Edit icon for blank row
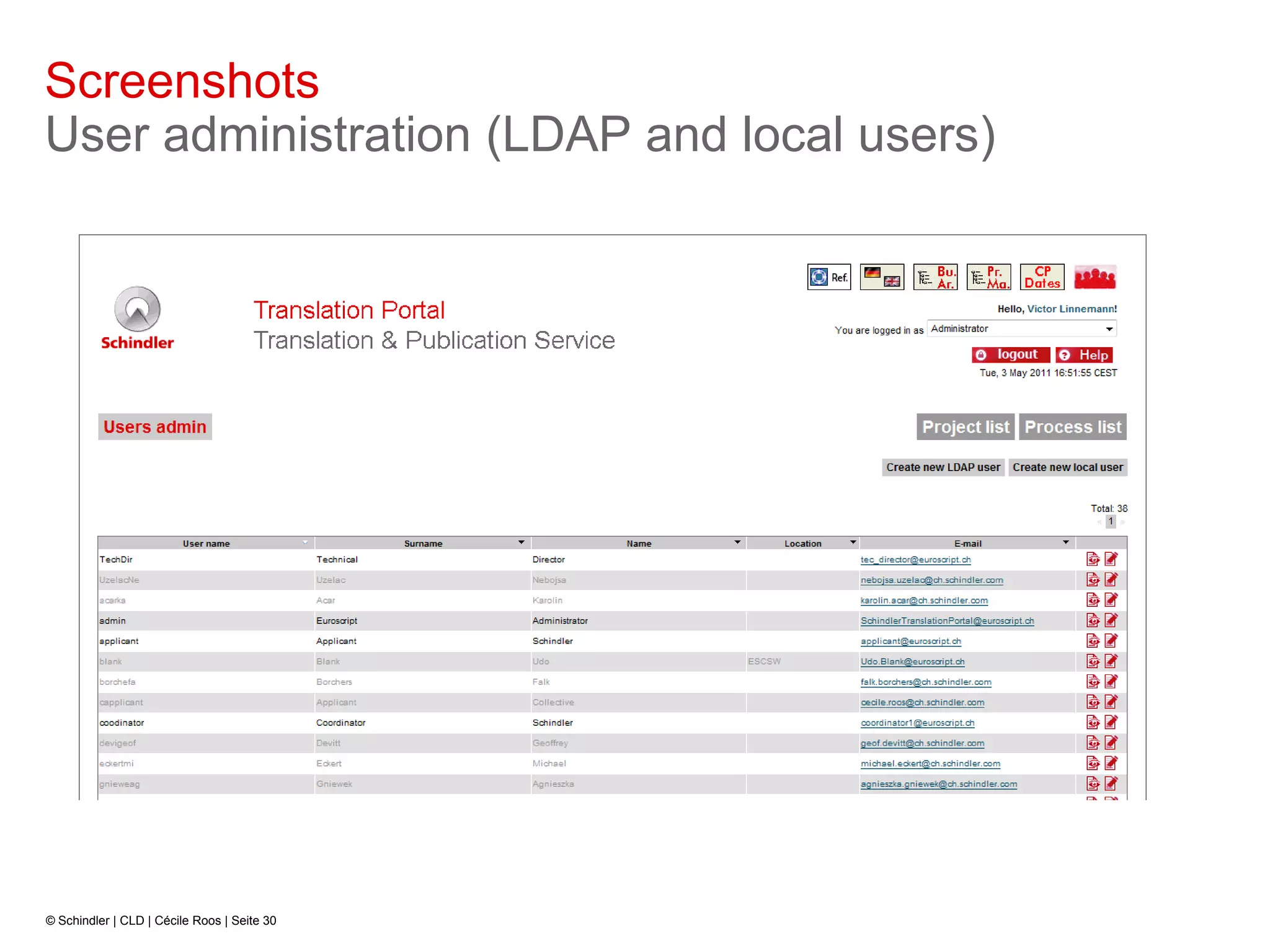Screen dimensions: 1270x952 [1111, 661]
